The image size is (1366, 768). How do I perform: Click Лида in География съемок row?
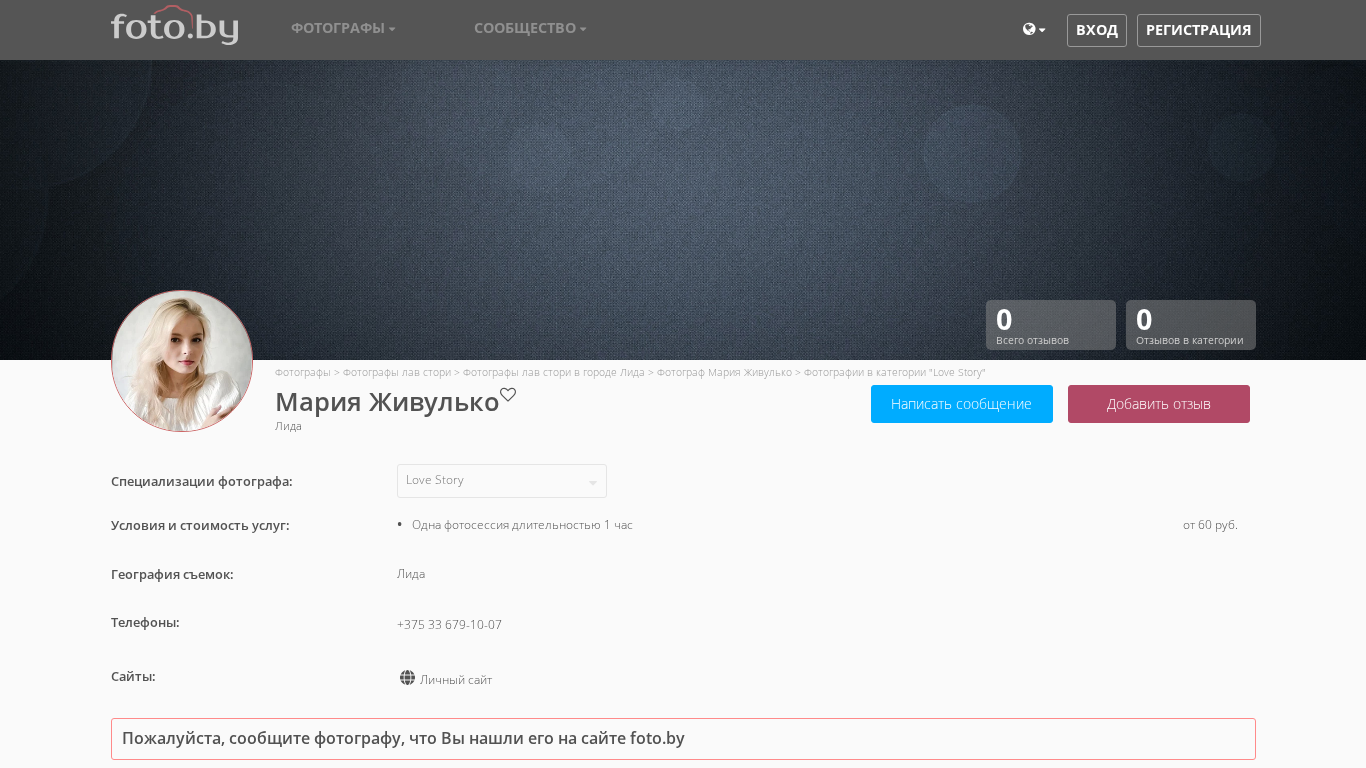coord(411,574)
